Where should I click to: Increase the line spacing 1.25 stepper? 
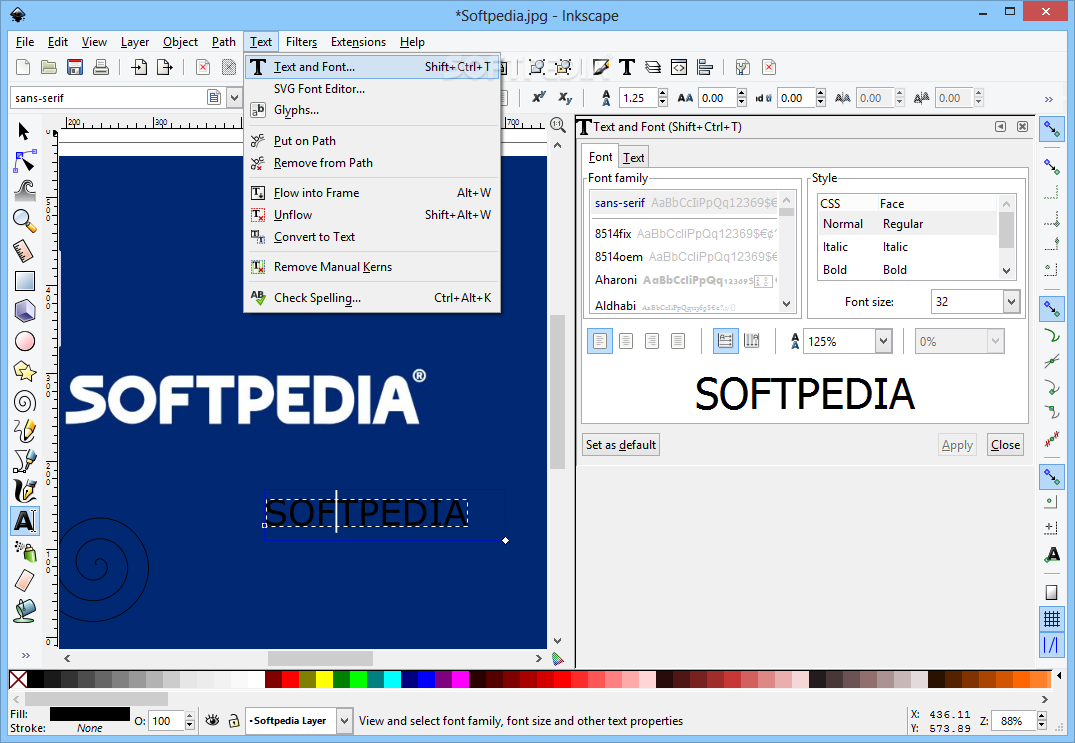pos(662,93)
